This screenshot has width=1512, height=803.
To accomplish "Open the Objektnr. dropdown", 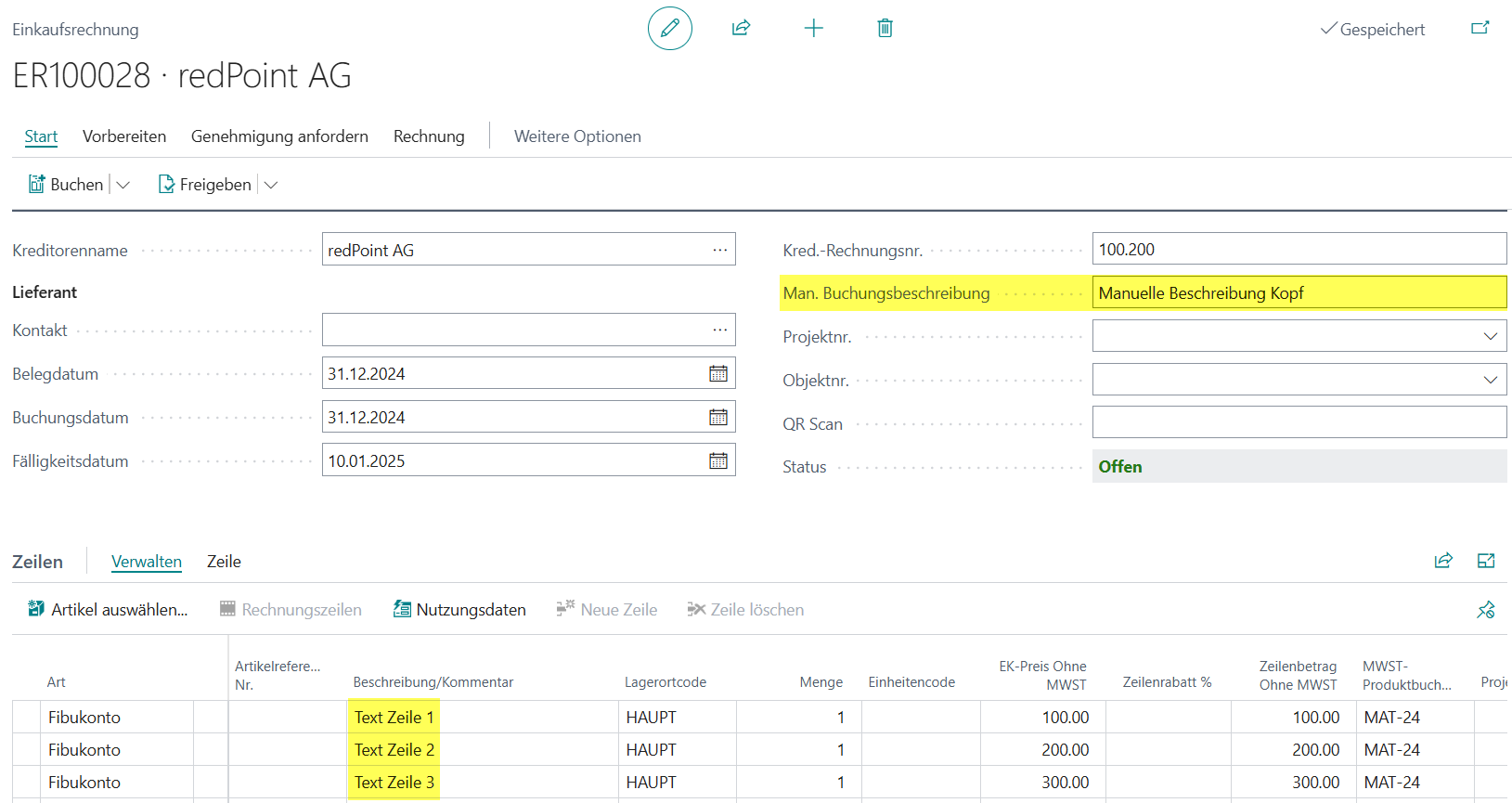I will tap(1491, 380).
